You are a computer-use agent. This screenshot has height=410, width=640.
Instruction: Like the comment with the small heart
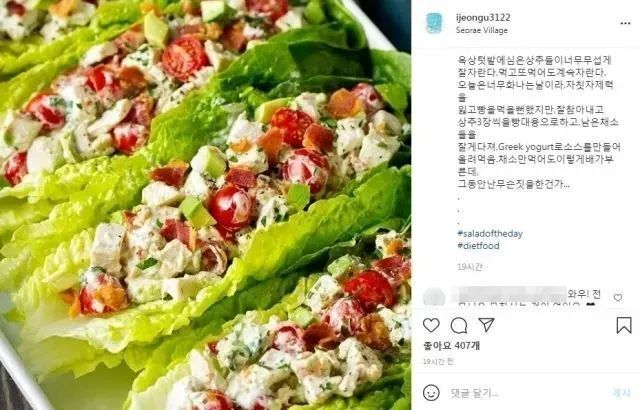618,298
